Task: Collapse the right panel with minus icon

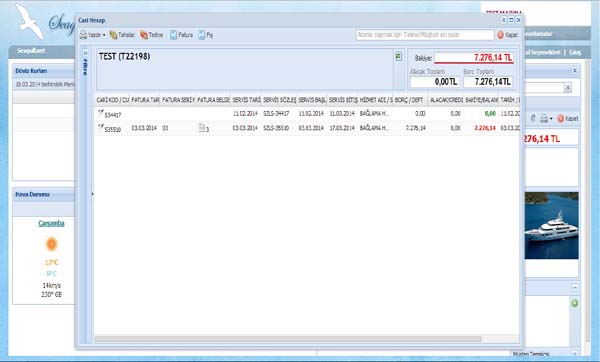Action: point(575,287)
